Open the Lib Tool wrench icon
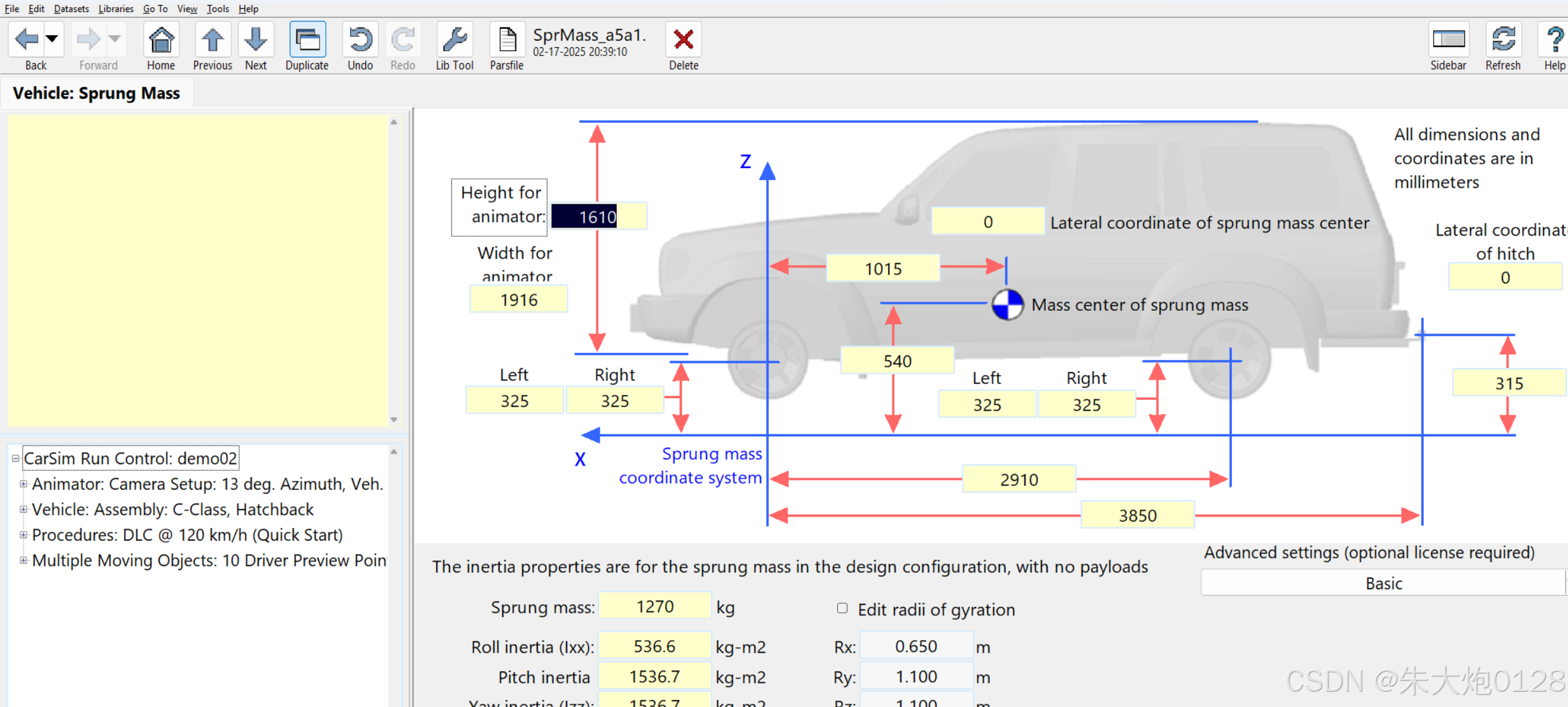Viewport: 1568px width, 707px height. point(455,39)
